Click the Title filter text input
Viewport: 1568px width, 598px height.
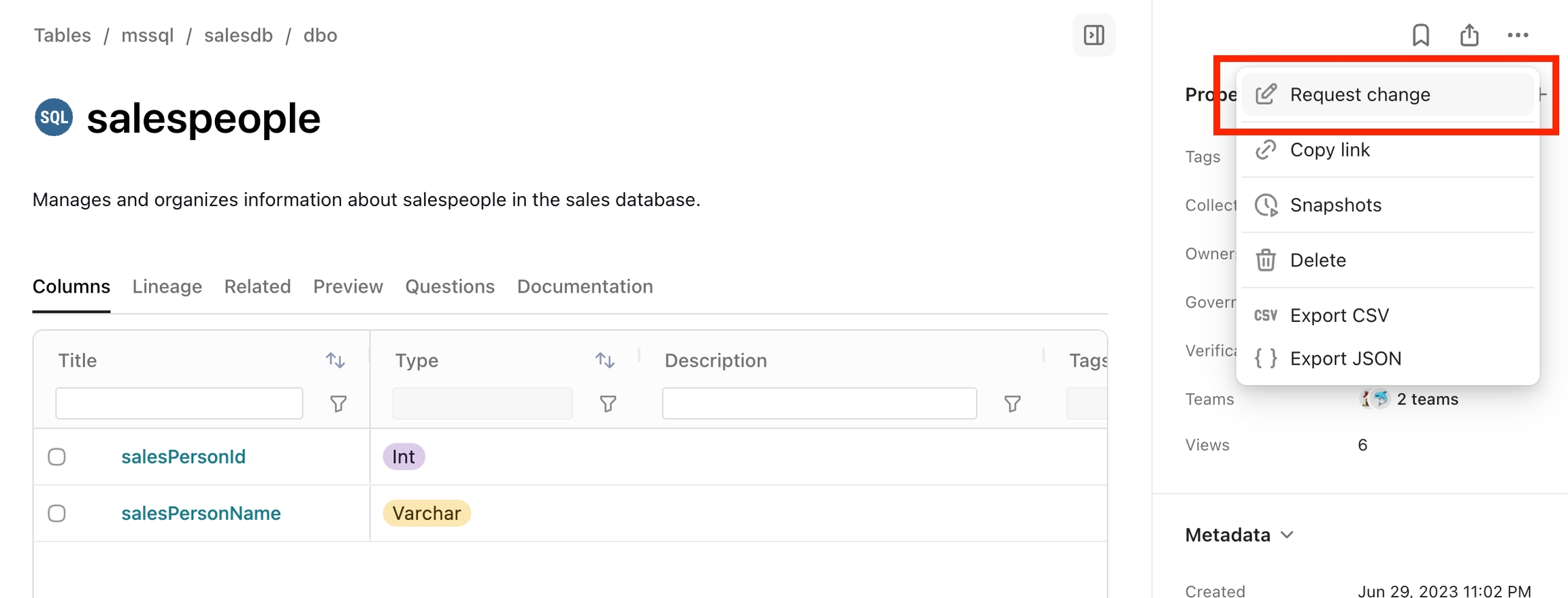pyautogui.click(x=179, y=403)
